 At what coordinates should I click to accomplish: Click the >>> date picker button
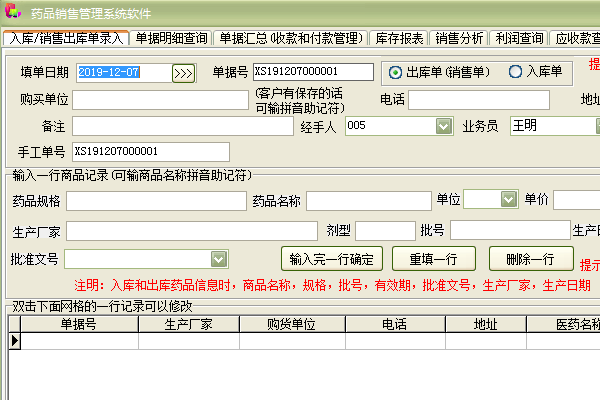(183, 73)
